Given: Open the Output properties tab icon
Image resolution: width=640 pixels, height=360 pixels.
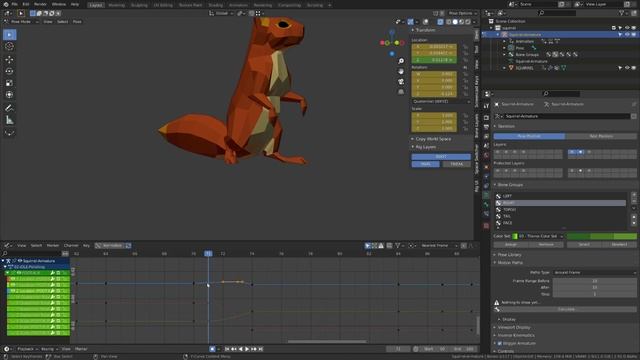Looking at the screenshot, I should [x=486, y=127].
